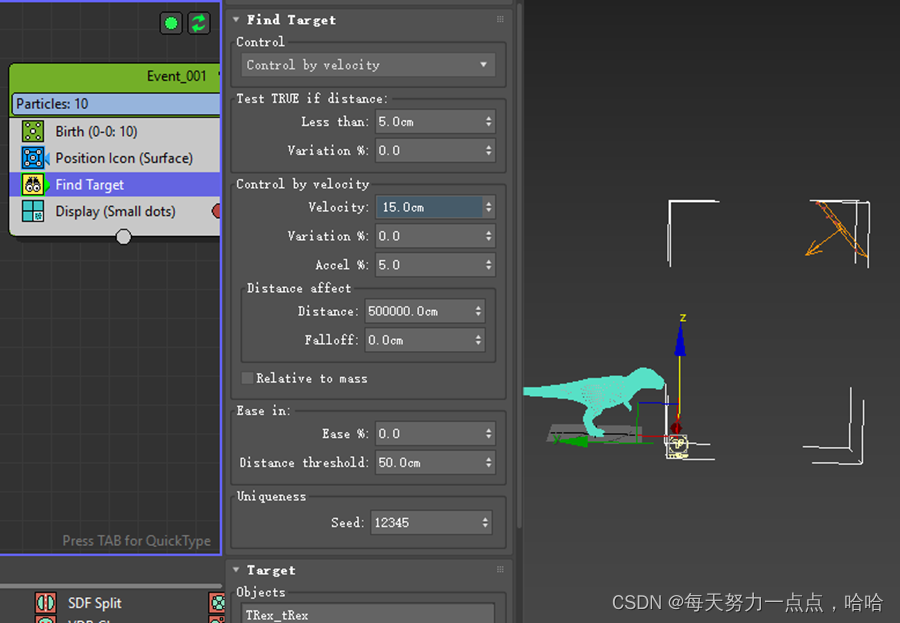Click the Find Target binoculars icon
This screenshot has width=900, height=623.
point(33,185)
